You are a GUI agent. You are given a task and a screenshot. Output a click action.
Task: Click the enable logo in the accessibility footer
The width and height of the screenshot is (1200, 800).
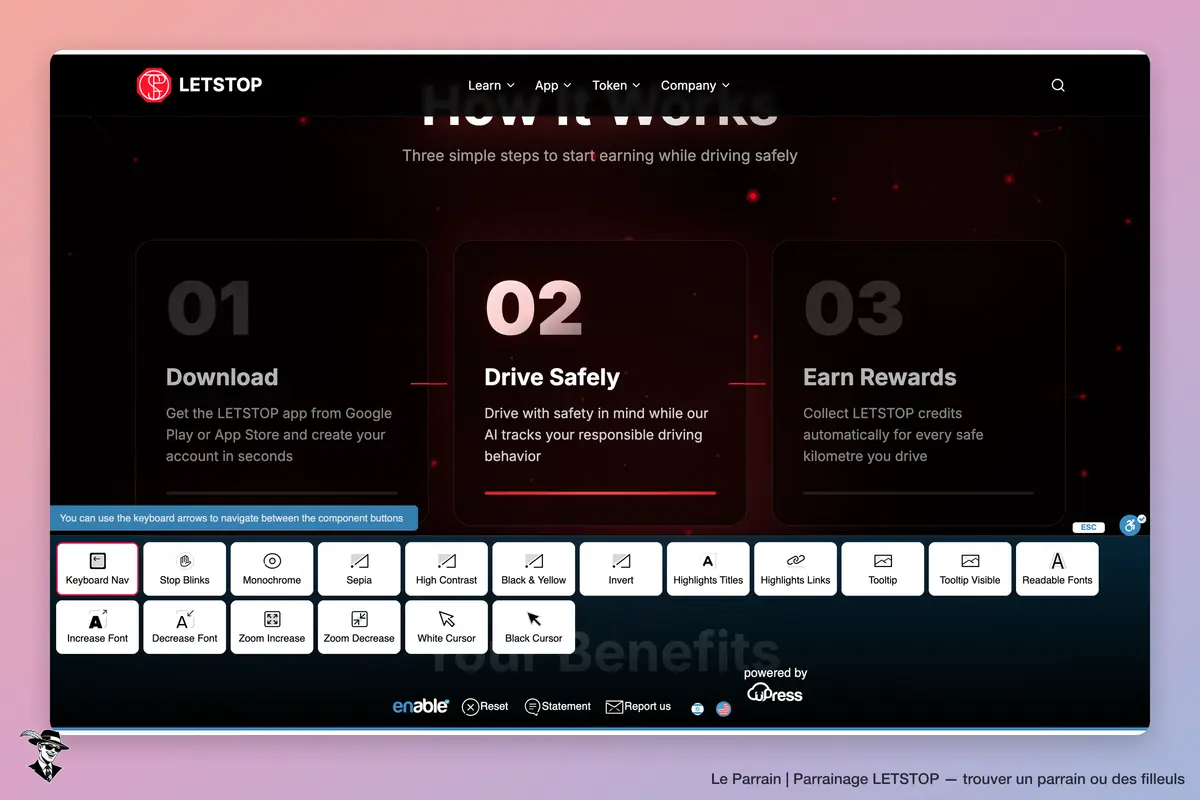pyautogui.click(x=420, y=706)
